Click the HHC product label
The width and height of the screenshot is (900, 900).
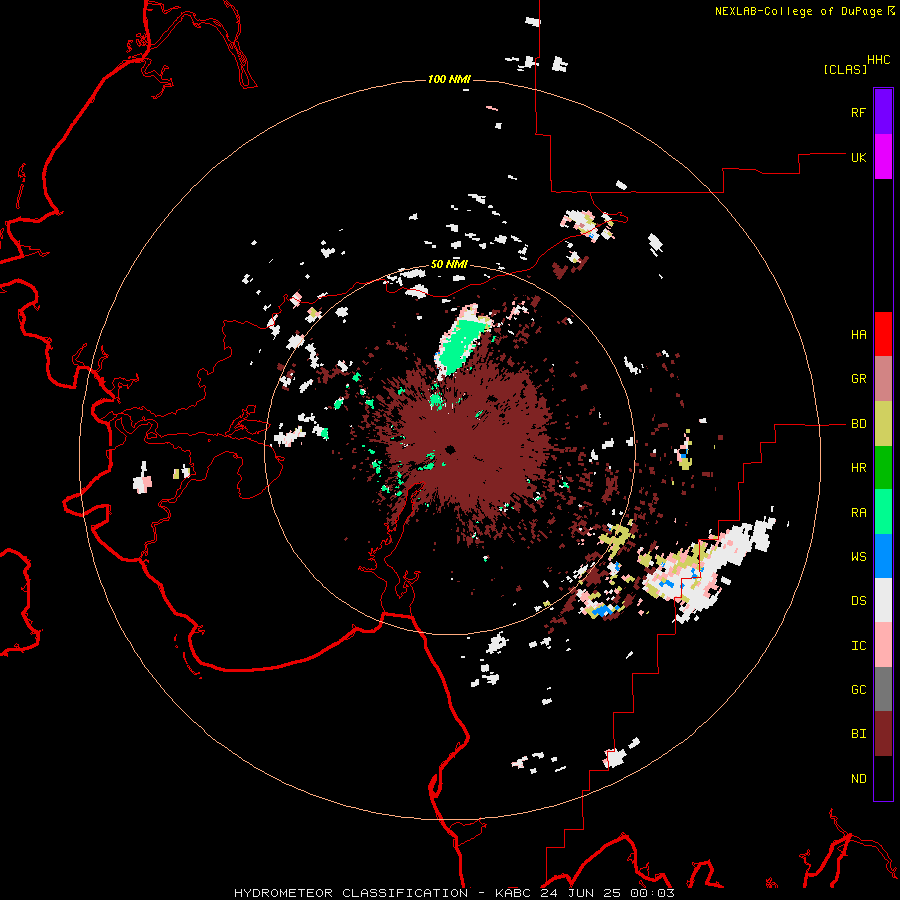[x=879, y=60]
